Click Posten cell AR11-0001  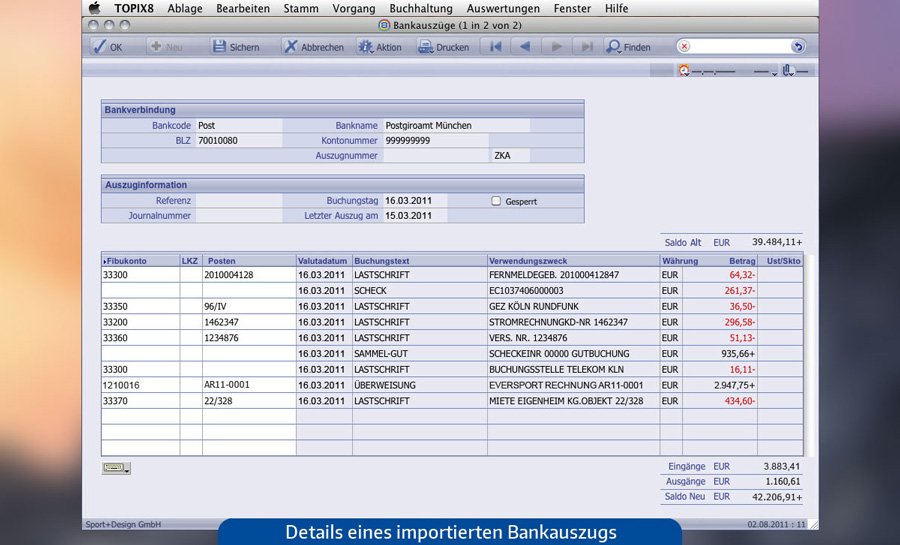[x=249, y=385]
